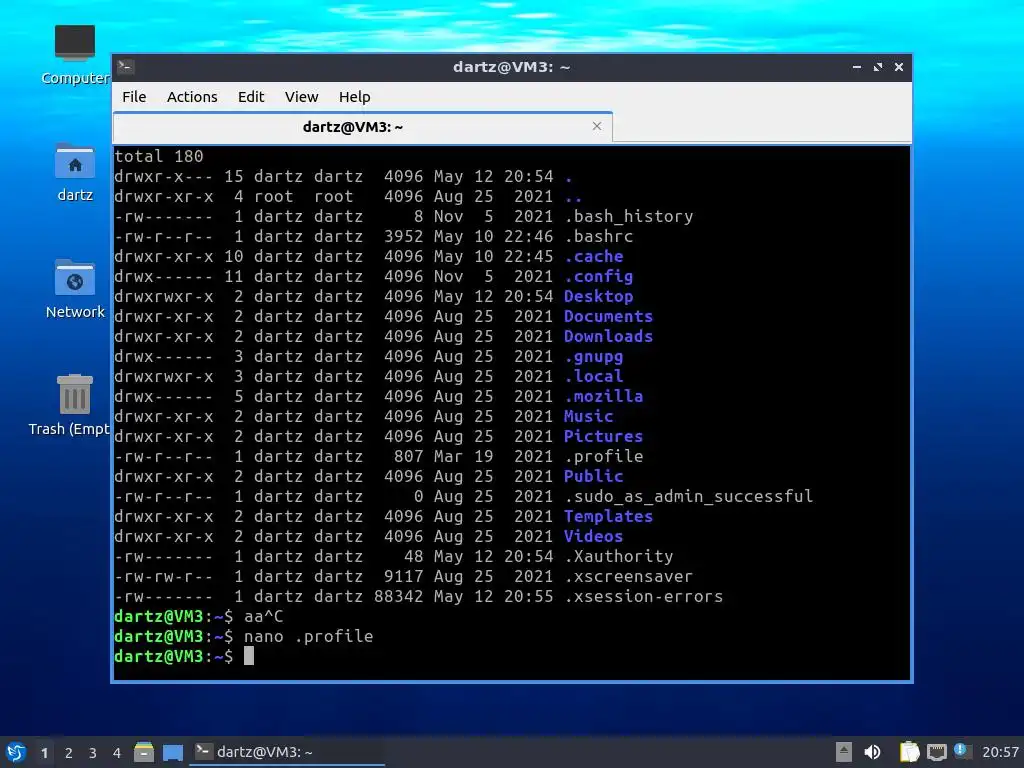
Task: Click the .local directory name
Action: (594, 376)
